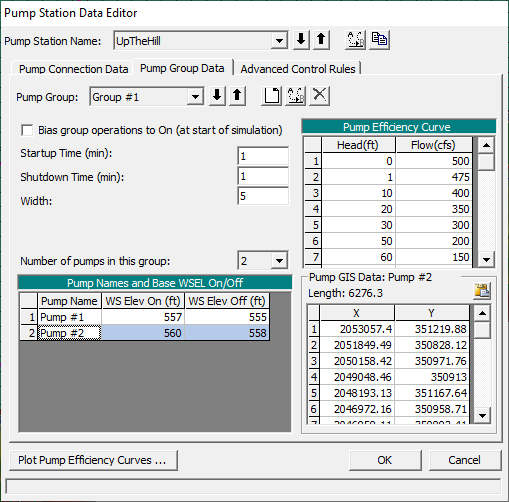The width and height of the screenshot is (509, 502).
Task: Click efficiency curve scrollbar up arrow
Action: click(x=486, y=145)
